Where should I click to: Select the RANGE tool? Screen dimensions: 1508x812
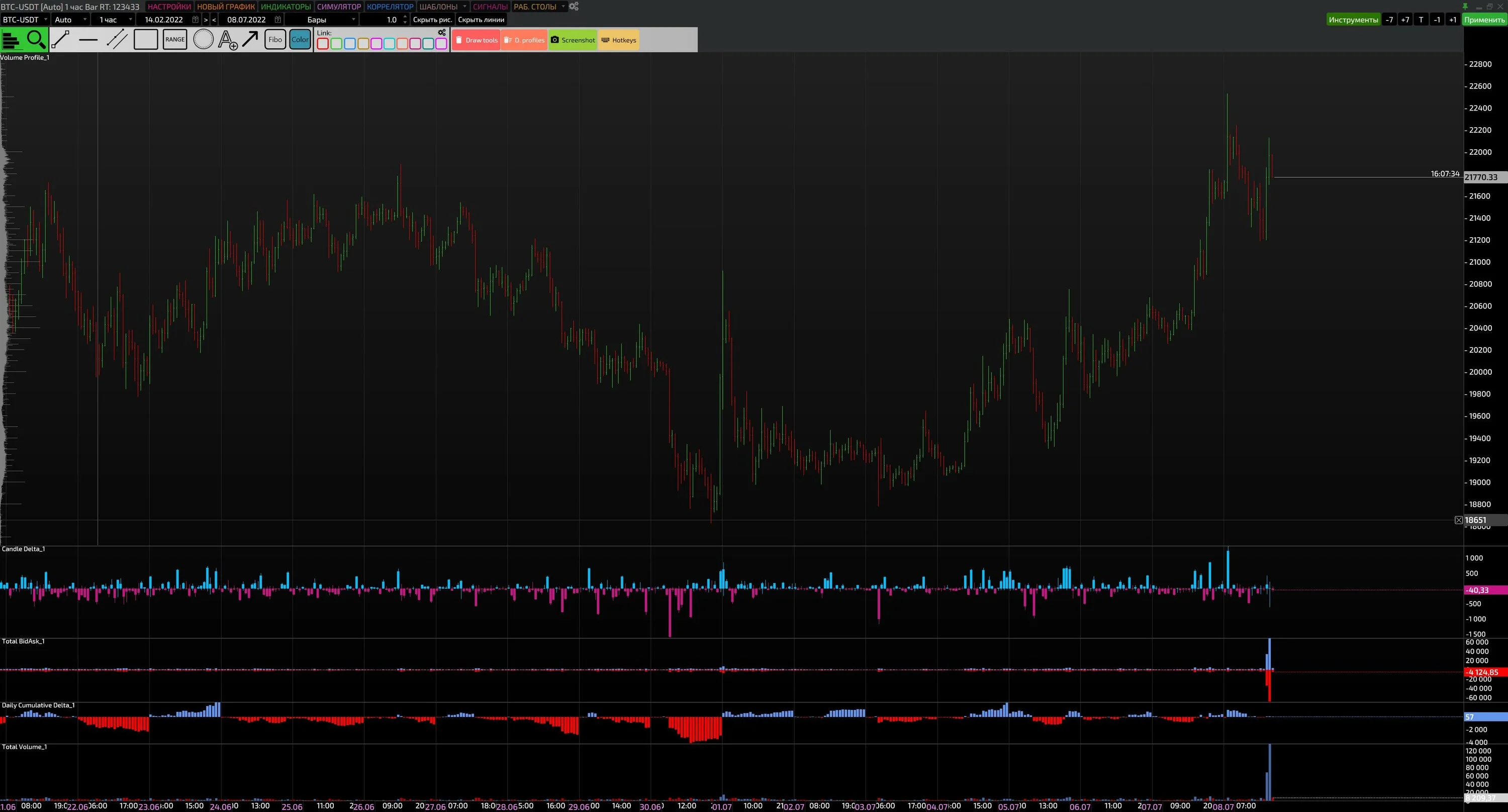(x=174, y=40)
